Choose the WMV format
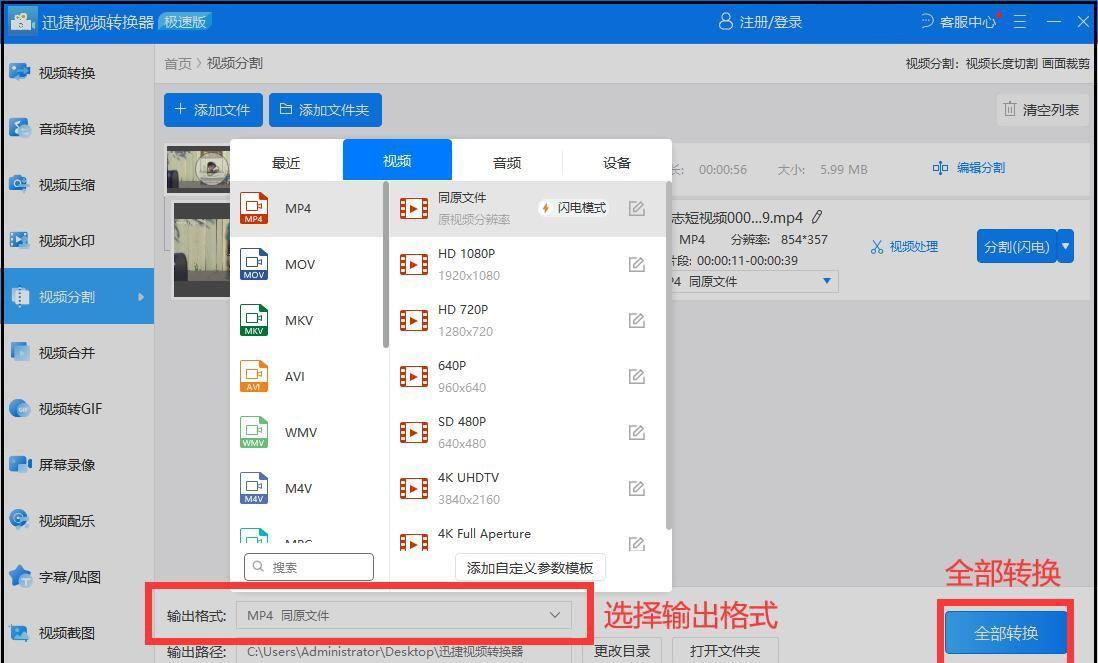The width and height of the screenshot is (1098, 663). pyautogui.click(x=307, y=433)
